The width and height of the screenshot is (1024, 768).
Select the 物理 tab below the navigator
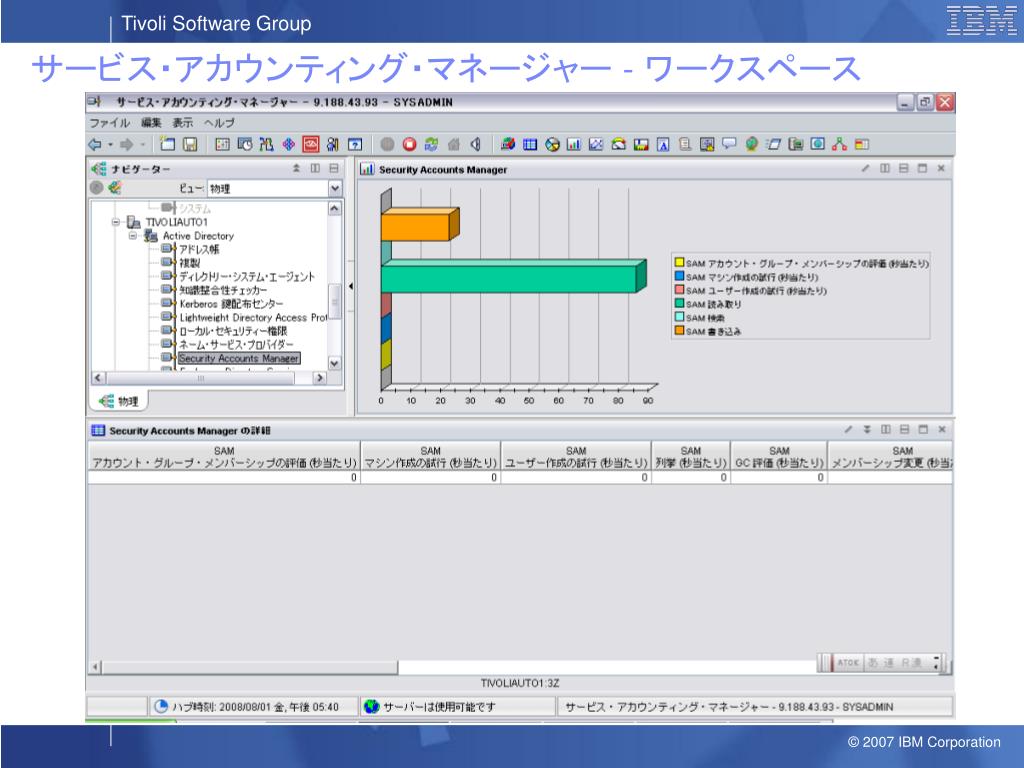click(x=119, y=401)
